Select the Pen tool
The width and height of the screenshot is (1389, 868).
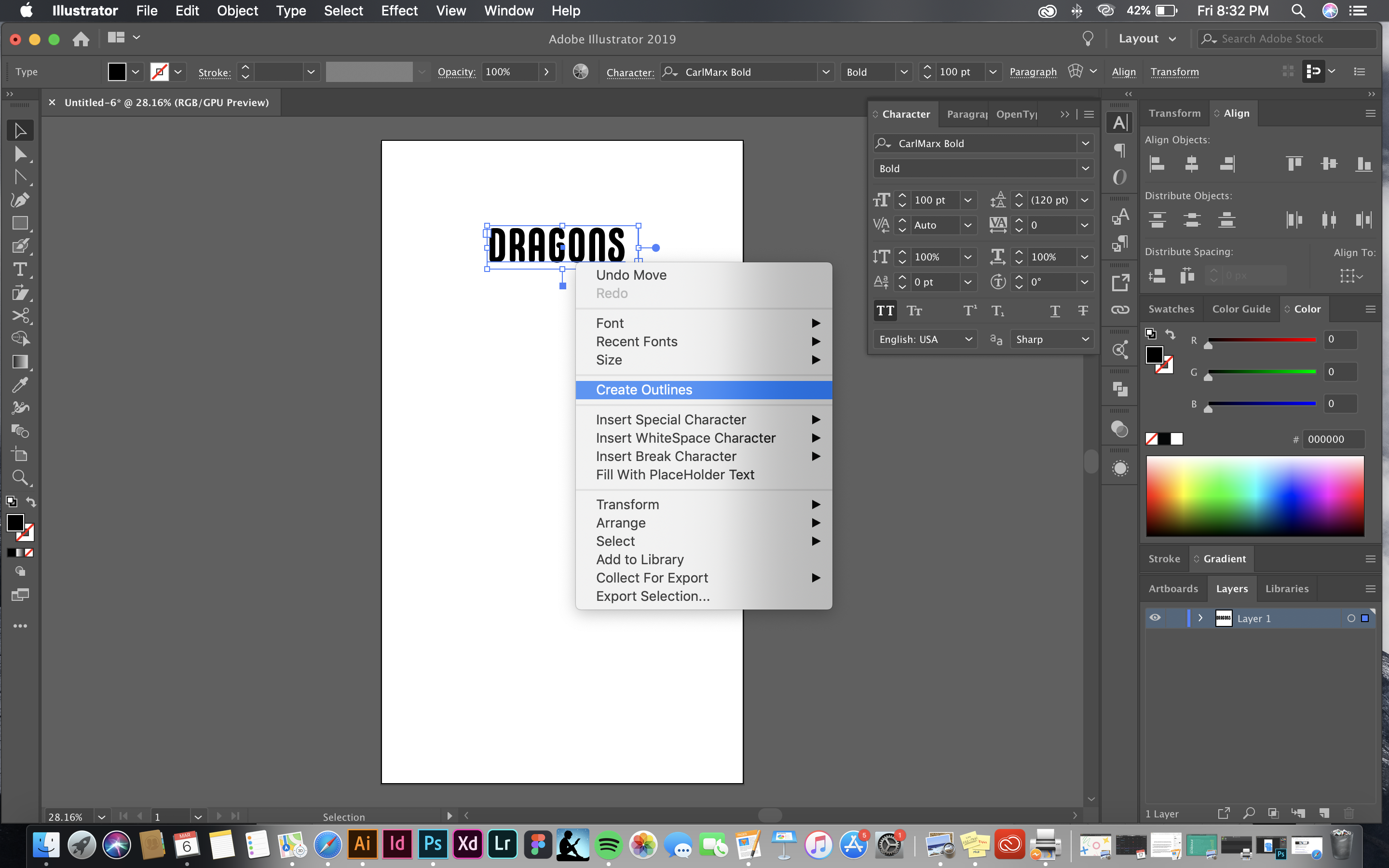coord(20,200)
